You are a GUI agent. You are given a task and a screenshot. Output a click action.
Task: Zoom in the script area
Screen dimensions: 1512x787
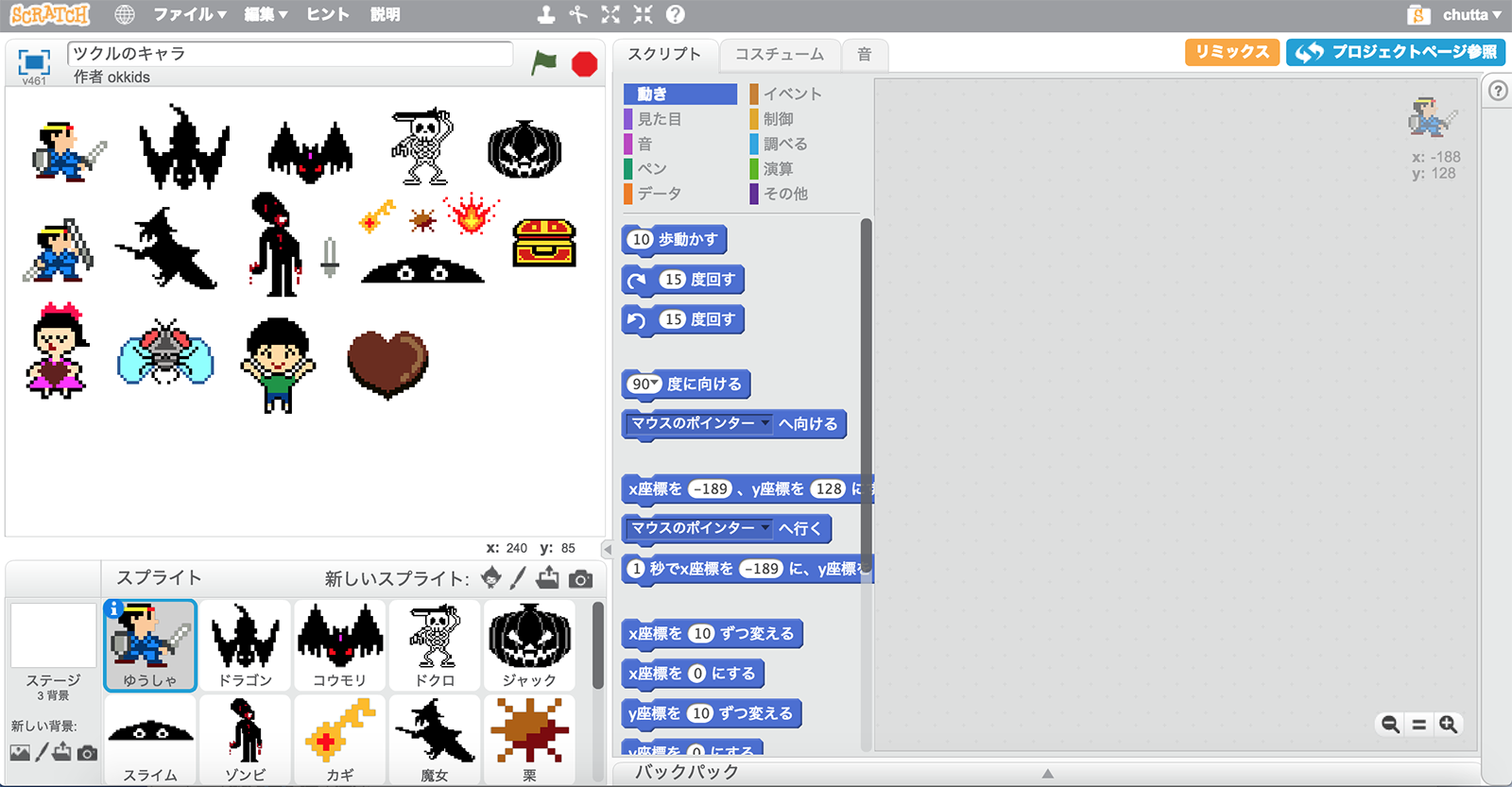[1448, 725]
